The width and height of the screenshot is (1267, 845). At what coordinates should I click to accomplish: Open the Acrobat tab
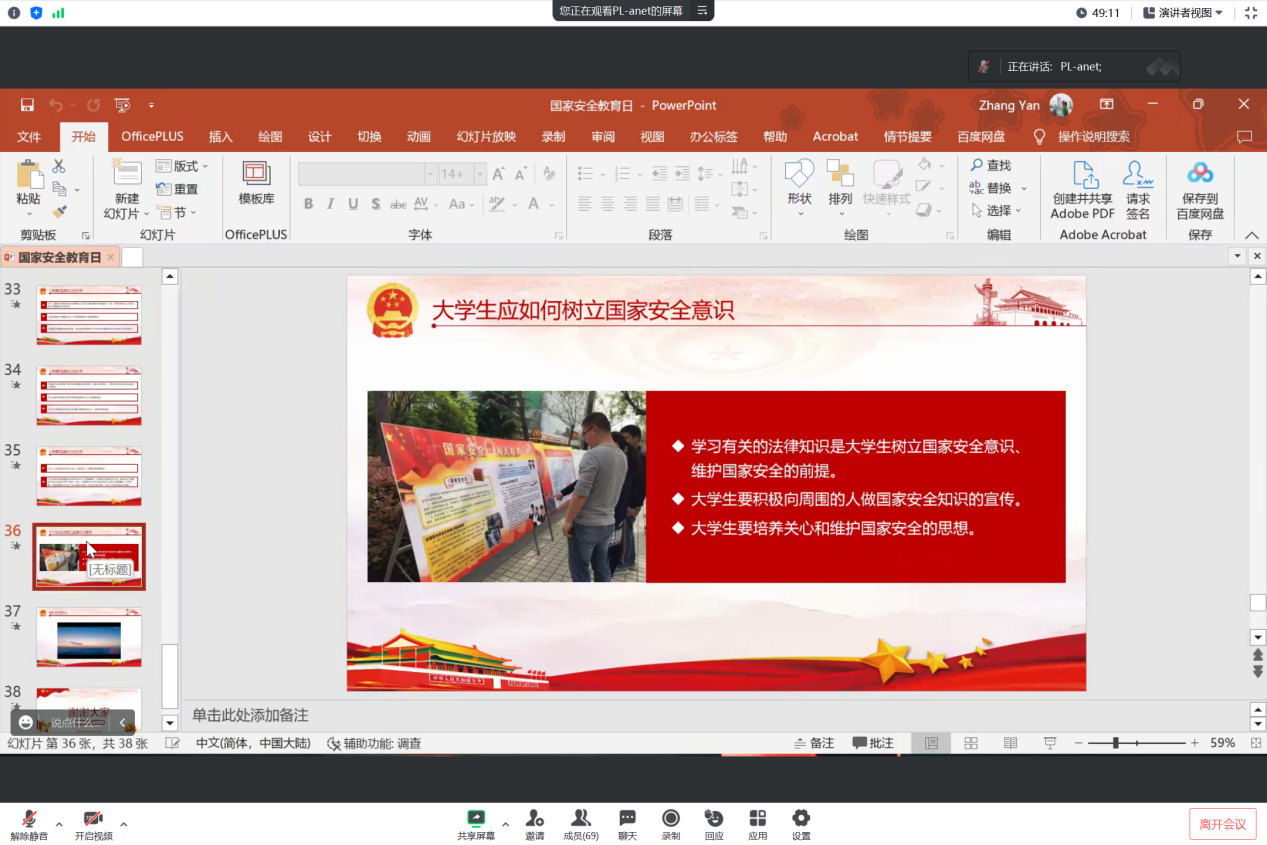tap(835, 137)
